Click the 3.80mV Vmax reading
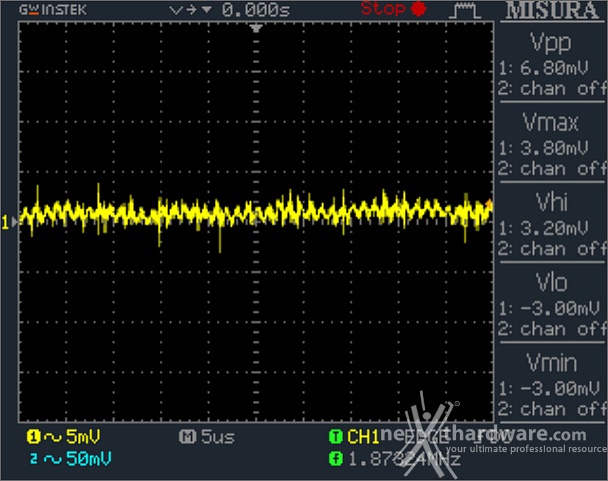Screen dimensions: 608x481 [554, 148]
